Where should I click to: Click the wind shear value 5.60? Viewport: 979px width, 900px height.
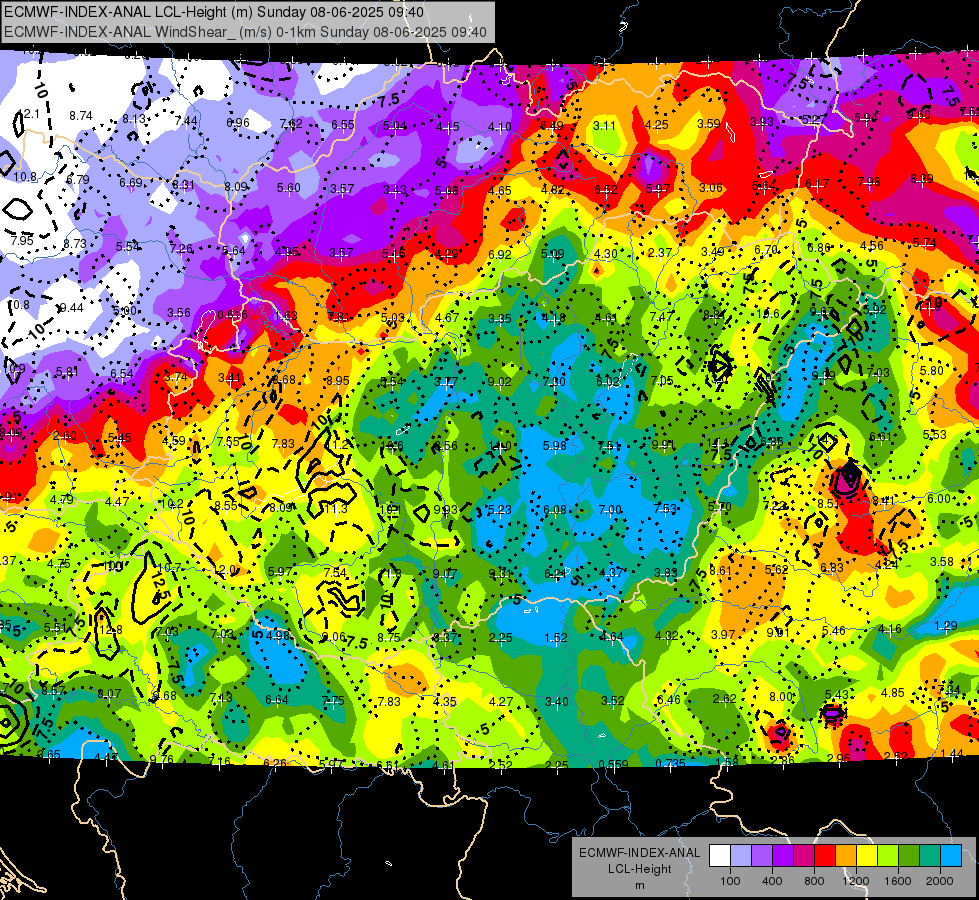pos(288,187)
